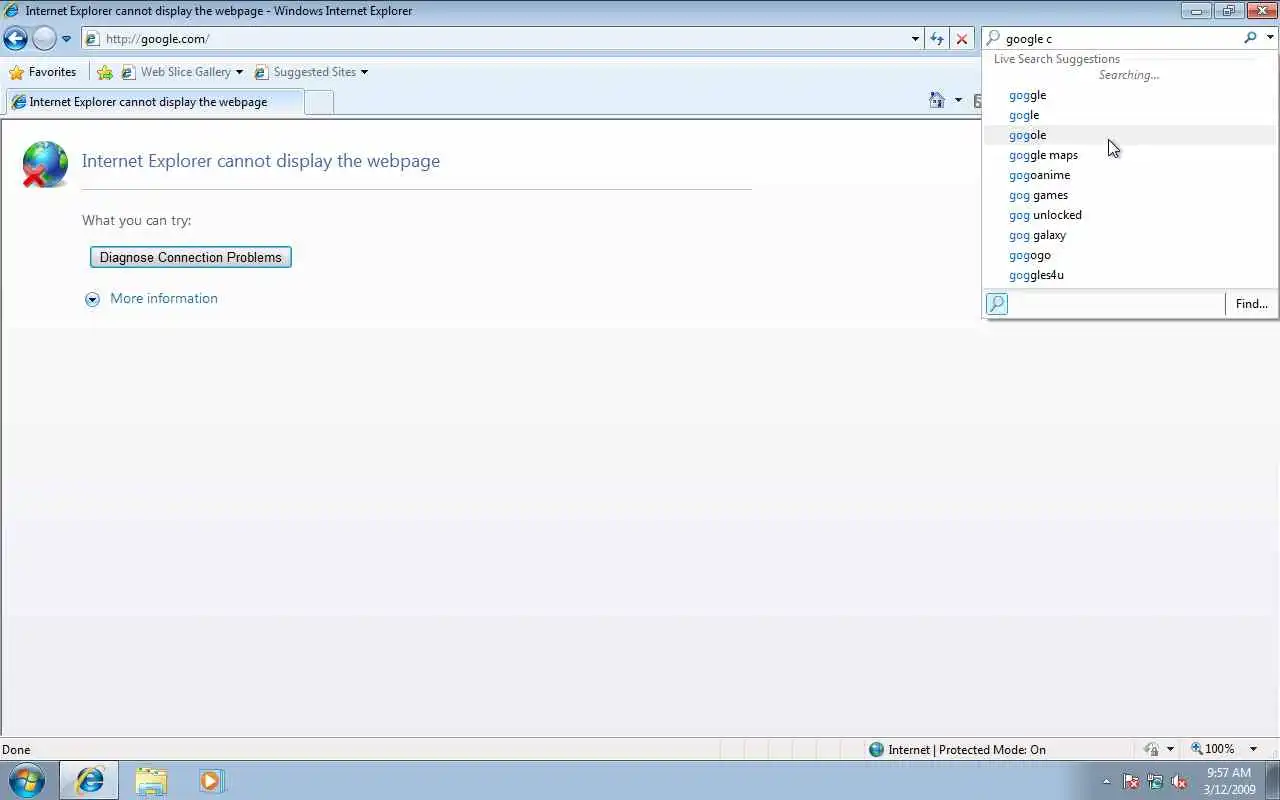Show hidden tray icons arrow

[1106, 781]
